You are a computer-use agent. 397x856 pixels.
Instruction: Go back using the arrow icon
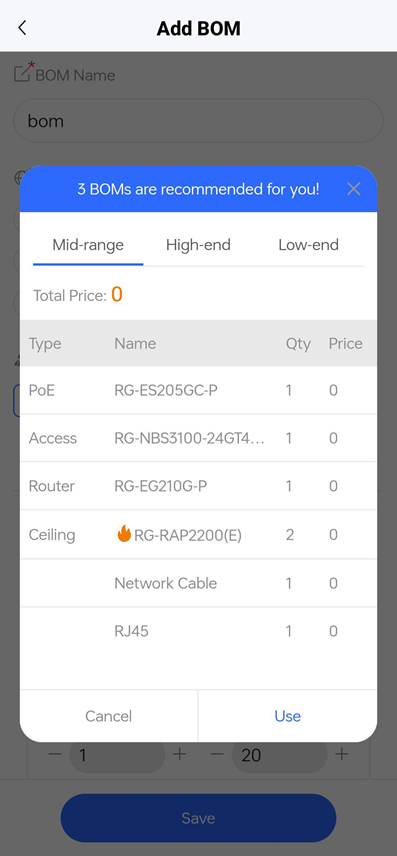click(x=22, y=28)
